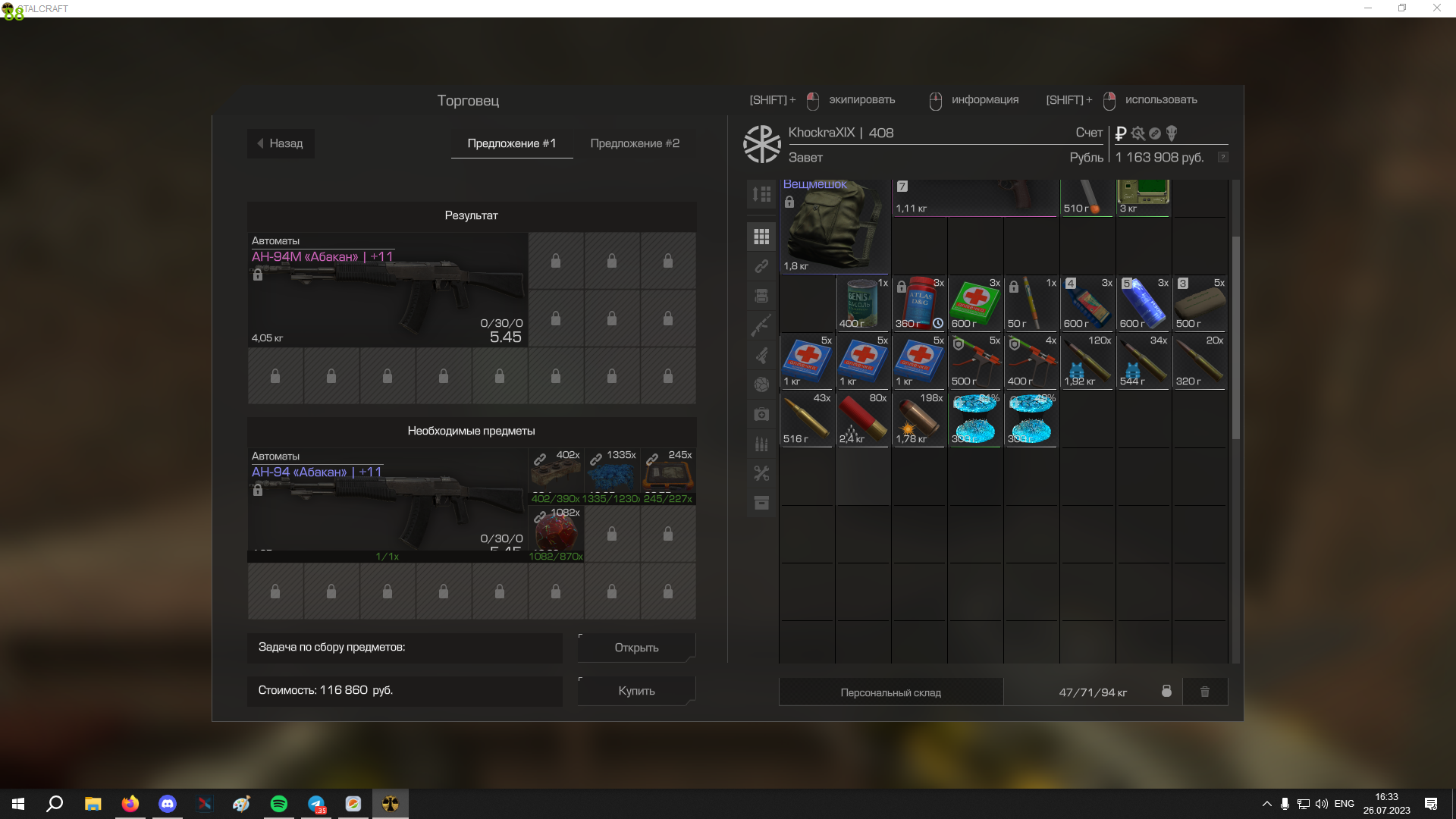Click the question mark help box beside balance

[x=1222, y=157]
